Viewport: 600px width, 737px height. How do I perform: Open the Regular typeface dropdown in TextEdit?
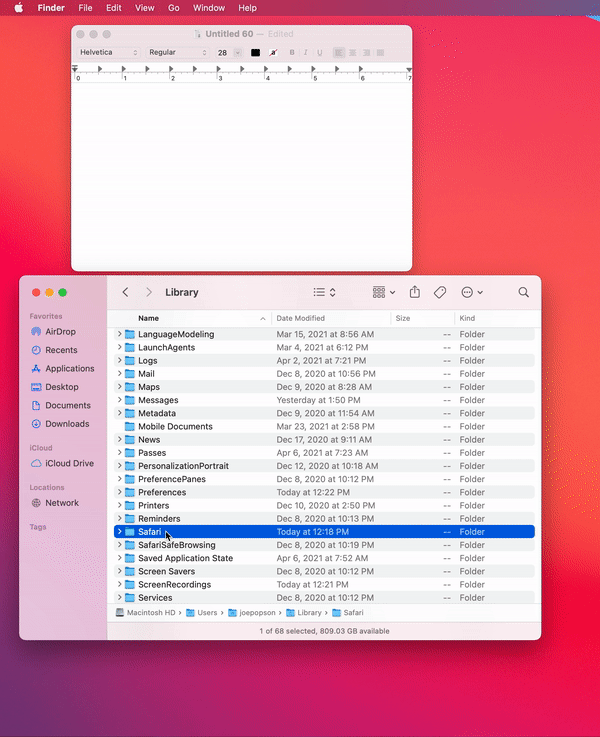[178, 52]
